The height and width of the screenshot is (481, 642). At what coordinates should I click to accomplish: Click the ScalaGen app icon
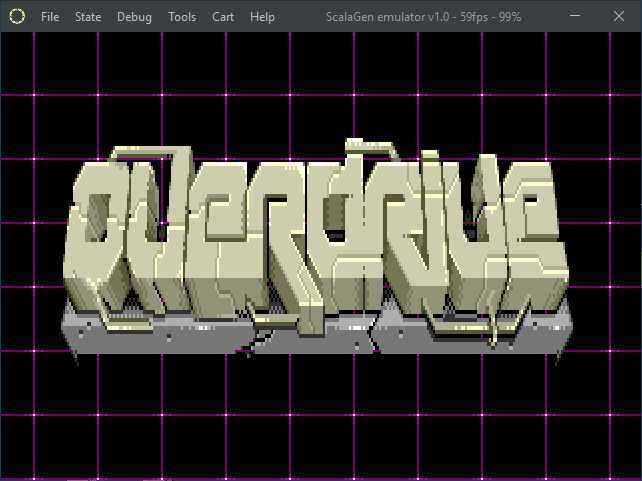(x=17, y=16)
